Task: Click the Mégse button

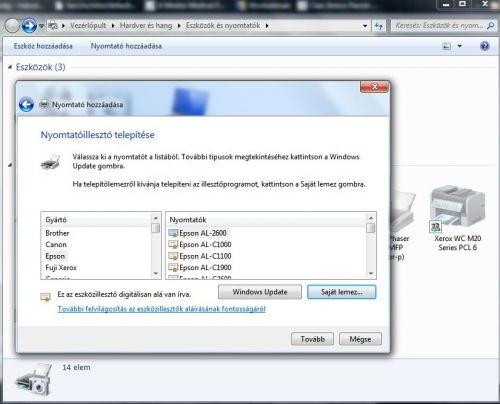Action: click(x=360, y=339)
